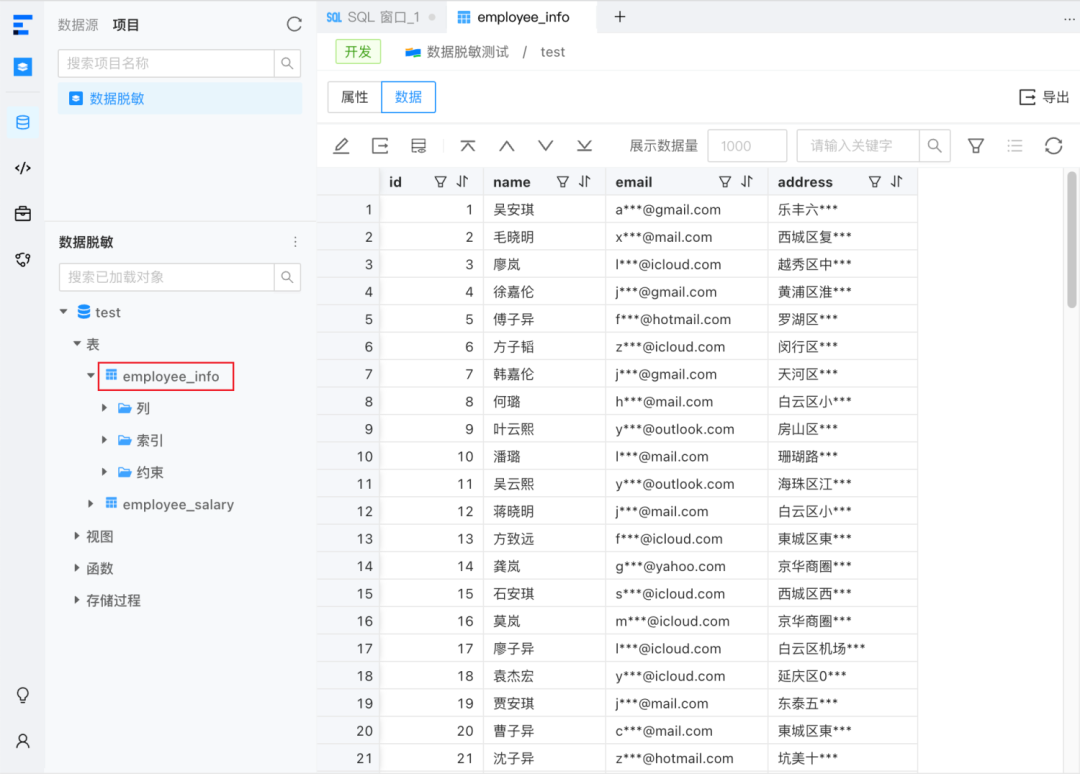Go to next row arrow
The width and height of the screenshot is (1080, 774).
(546, 146)
